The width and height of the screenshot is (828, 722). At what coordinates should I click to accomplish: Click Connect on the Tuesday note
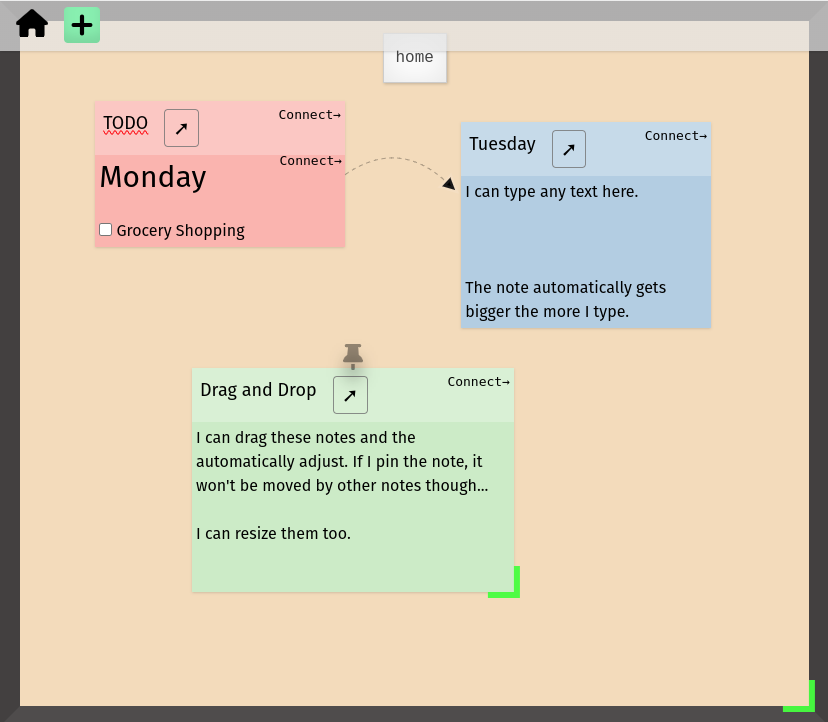point(676,135)
